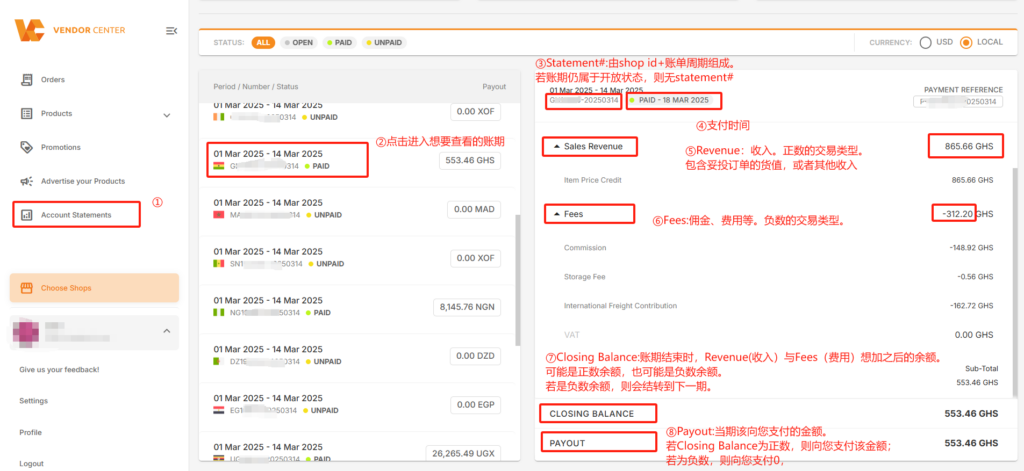Select the USD currency radio button
The width and height of the screenshot is (1024, 471).
point(925,42)
